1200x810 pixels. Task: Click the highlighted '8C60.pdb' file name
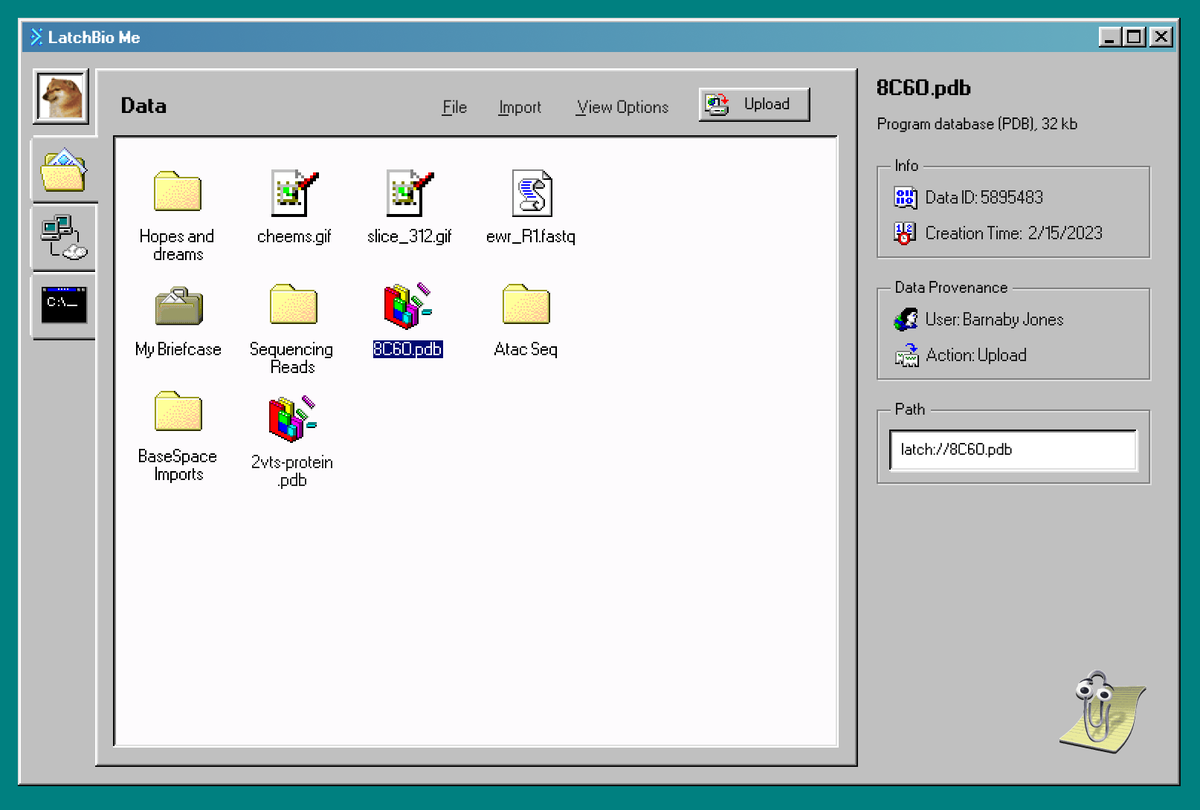click(407, 349)
